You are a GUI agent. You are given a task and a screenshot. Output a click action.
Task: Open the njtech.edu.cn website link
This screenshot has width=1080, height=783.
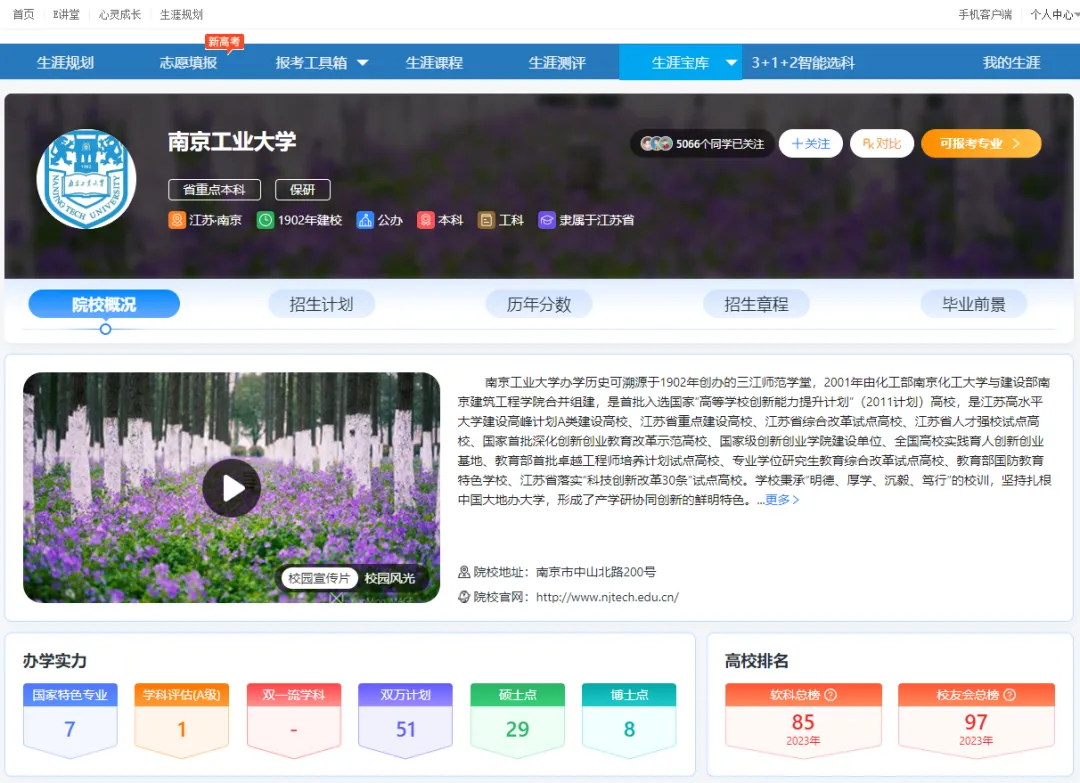coord(608,597)
